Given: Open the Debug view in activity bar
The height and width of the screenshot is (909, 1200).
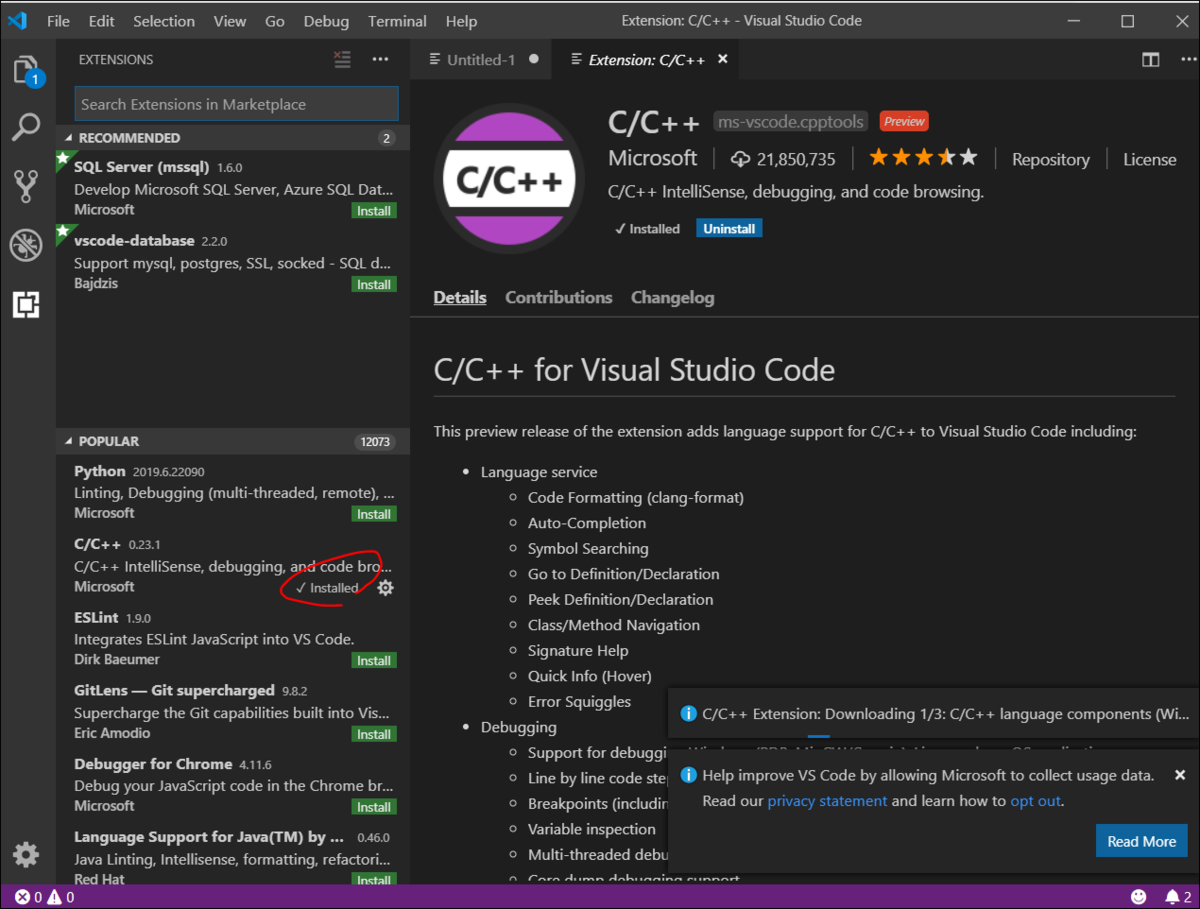Looking at the screenshot, I should pyautogui.click(x=26, y=245).
